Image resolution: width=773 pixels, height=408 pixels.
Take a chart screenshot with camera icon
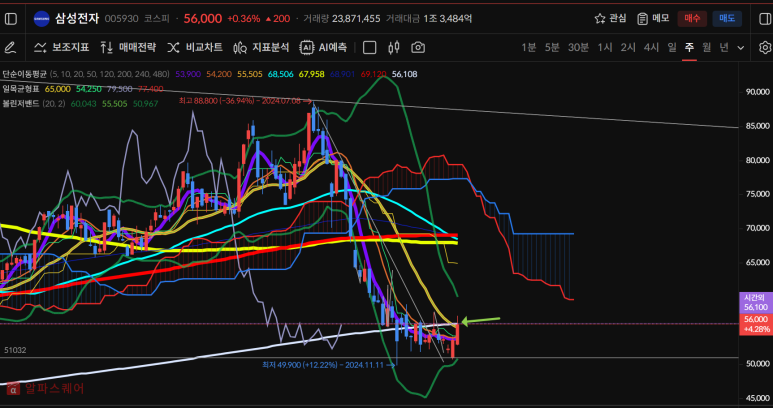coord(418,48)
